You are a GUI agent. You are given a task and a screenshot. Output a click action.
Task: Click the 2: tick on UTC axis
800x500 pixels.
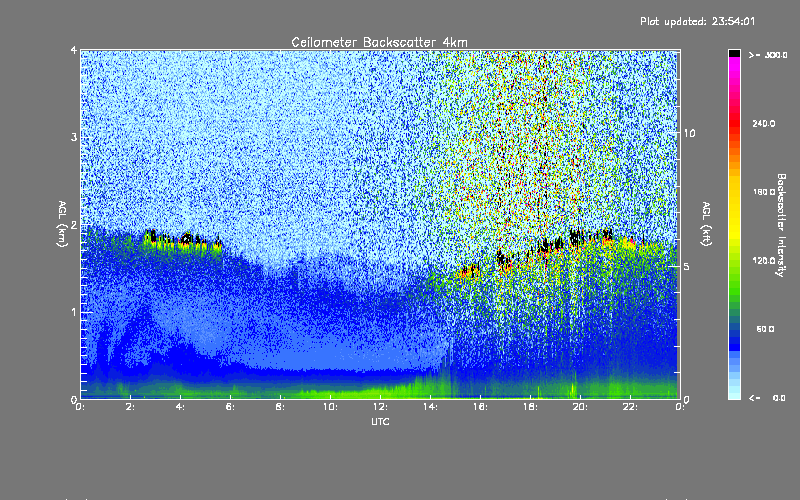[130, 407]
